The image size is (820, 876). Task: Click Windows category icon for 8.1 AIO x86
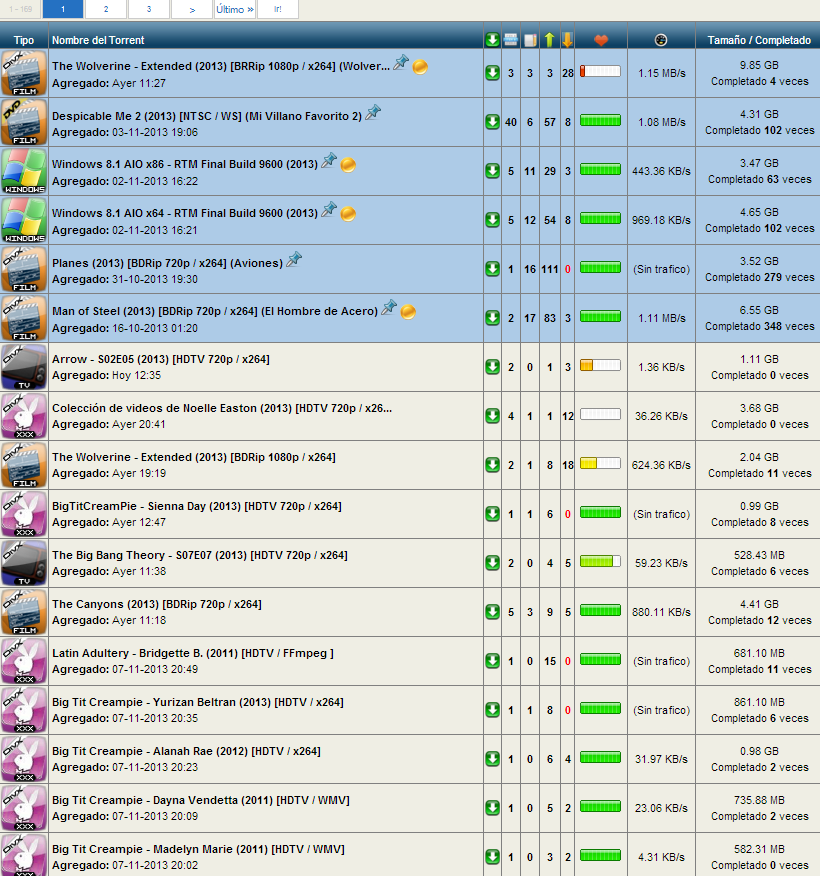24,171
